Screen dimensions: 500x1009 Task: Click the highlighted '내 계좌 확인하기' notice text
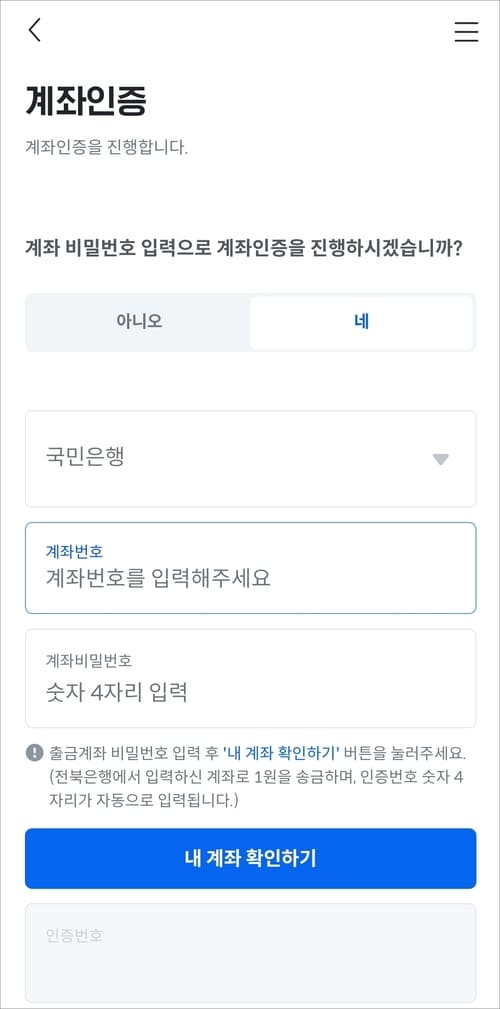pos(282,752)
